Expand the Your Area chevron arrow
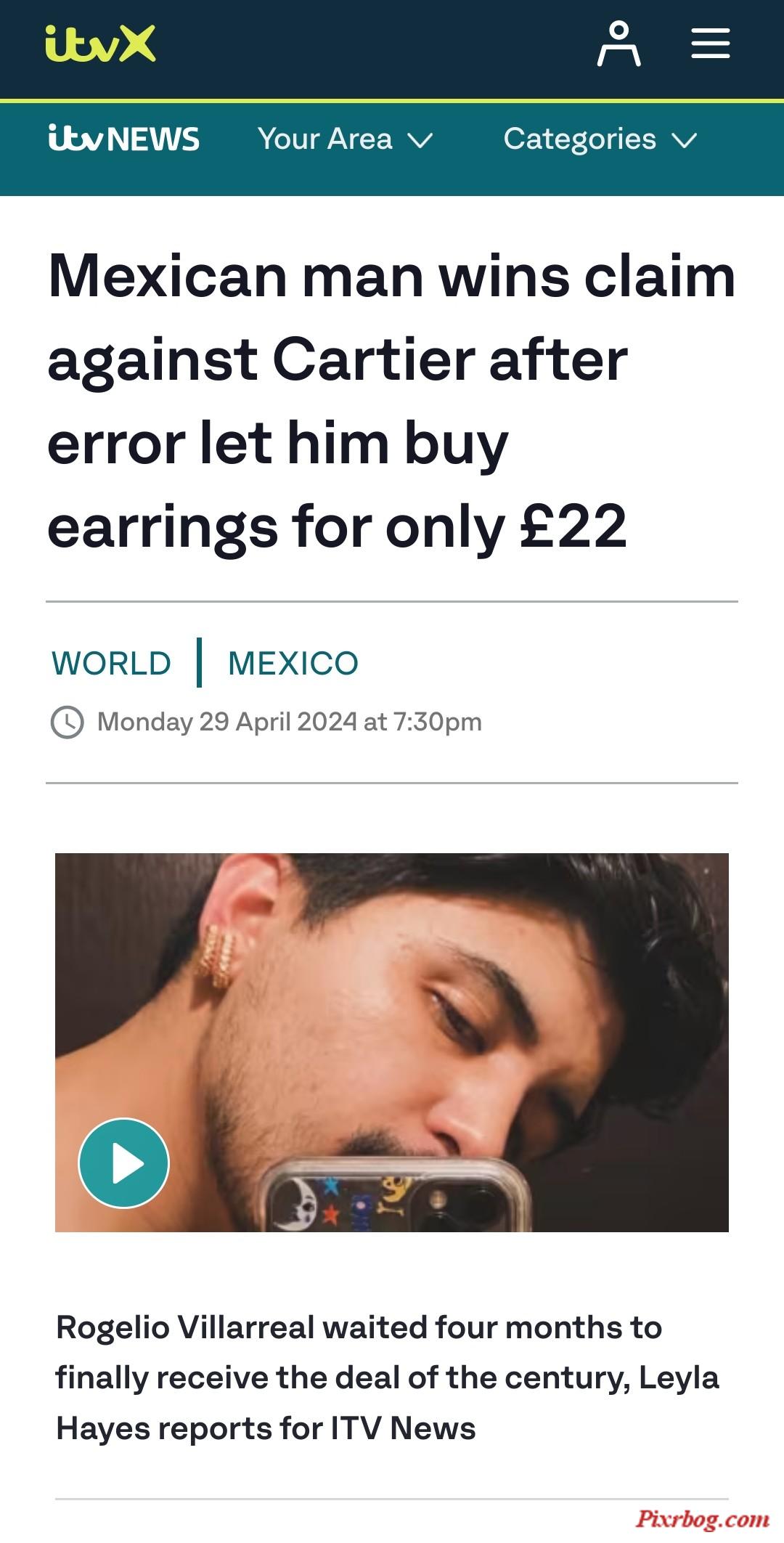The height and width of the screenshot is (1543, 784). coord(420,139)
